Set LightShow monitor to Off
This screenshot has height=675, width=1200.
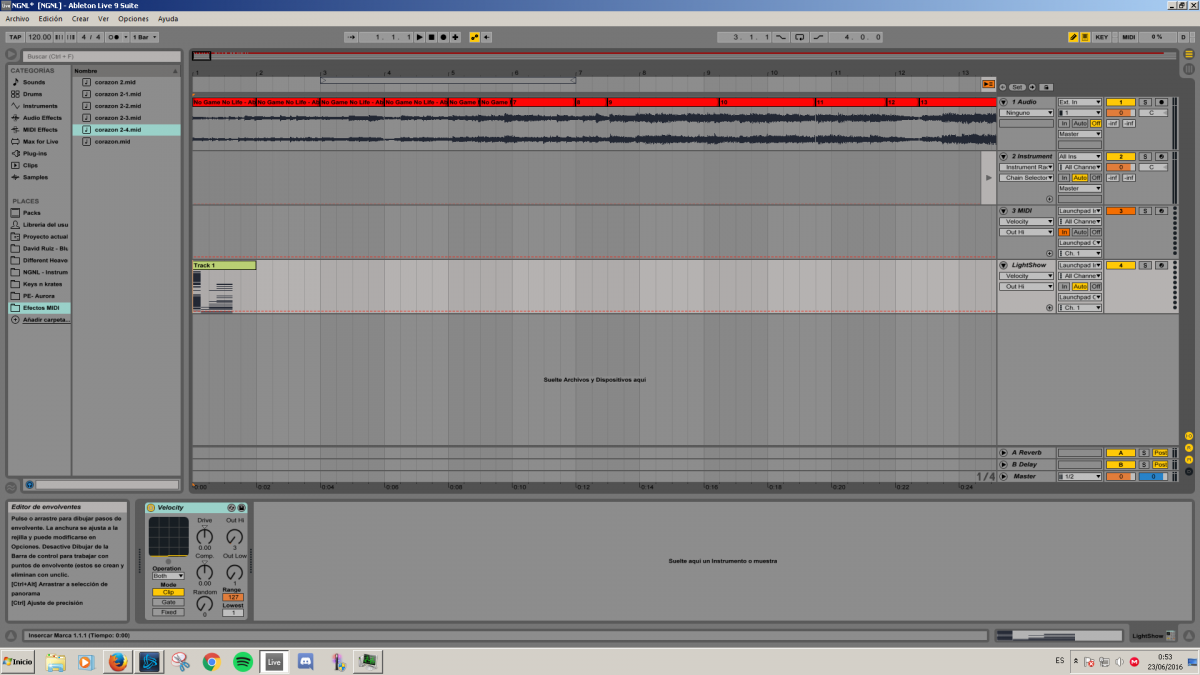[1096, 286]
